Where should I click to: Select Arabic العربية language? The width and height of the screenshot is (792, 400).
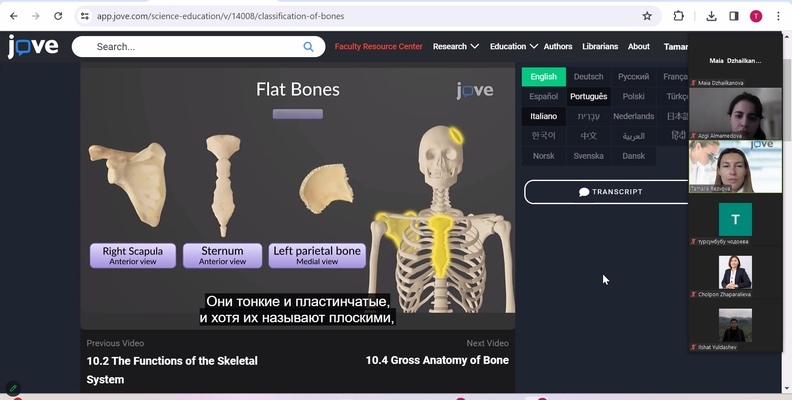[633, 136]
